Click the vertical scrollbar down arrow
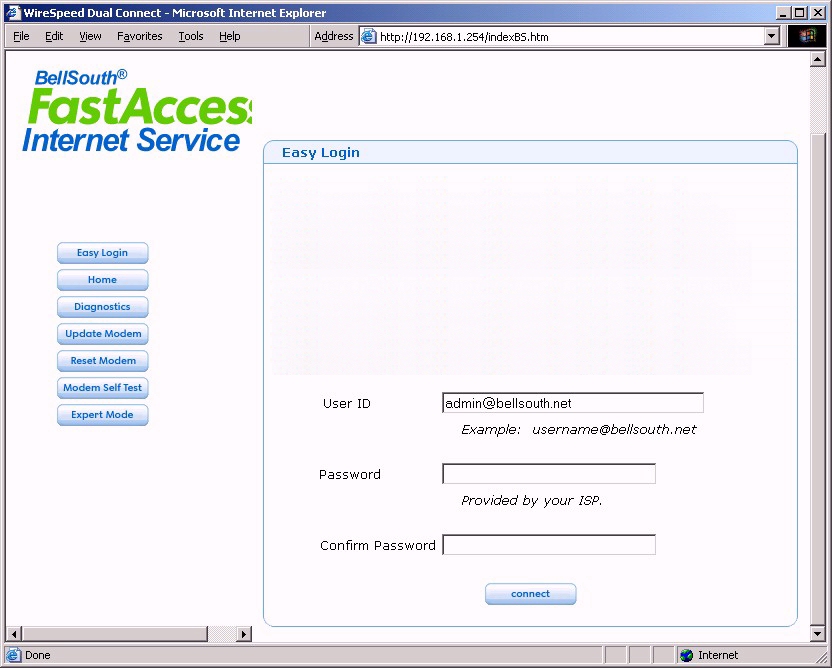832x668 pixels. click(817, 633)
